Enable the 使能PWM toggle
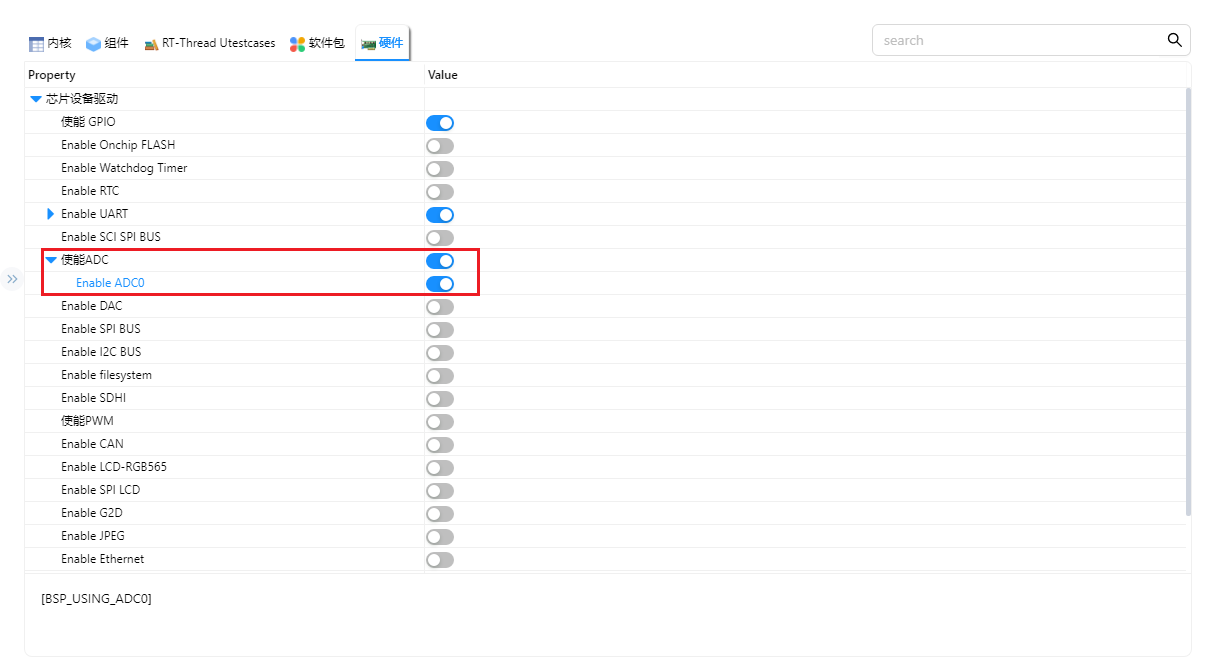 coord(440,422)
